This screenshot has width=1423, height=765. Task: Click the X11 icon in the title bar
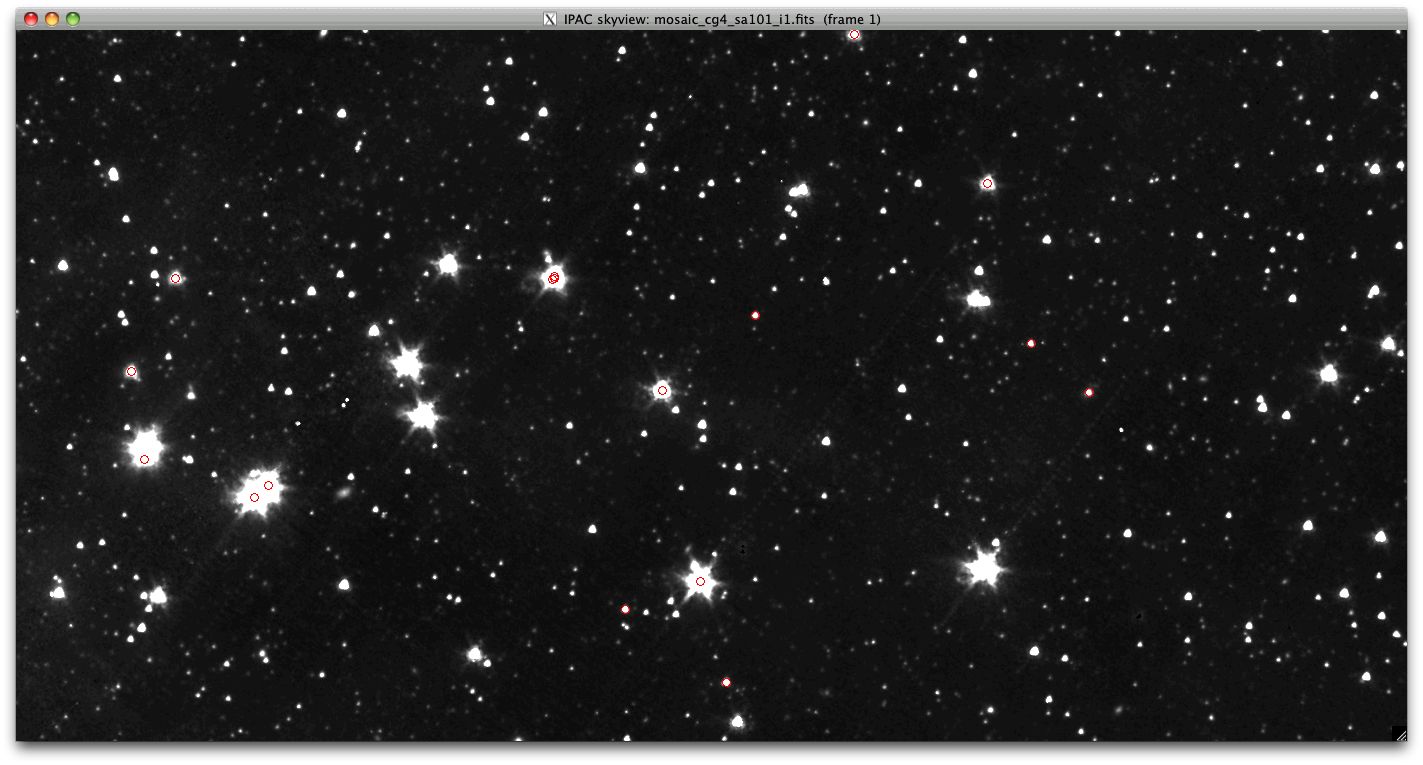549,19
